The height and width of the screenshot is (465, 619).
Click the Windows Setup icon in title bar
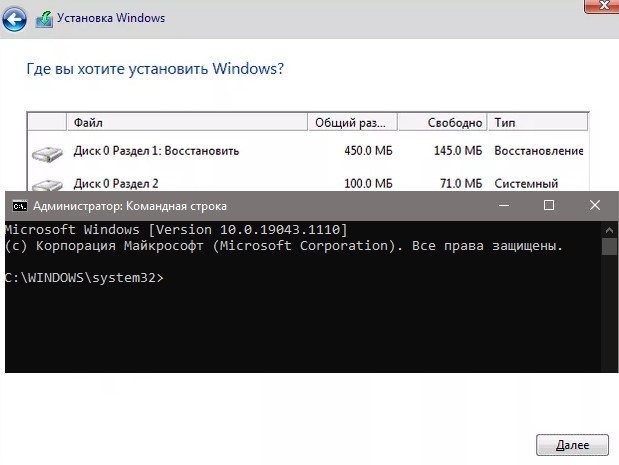pyautogui.click(x=44, y=19)
